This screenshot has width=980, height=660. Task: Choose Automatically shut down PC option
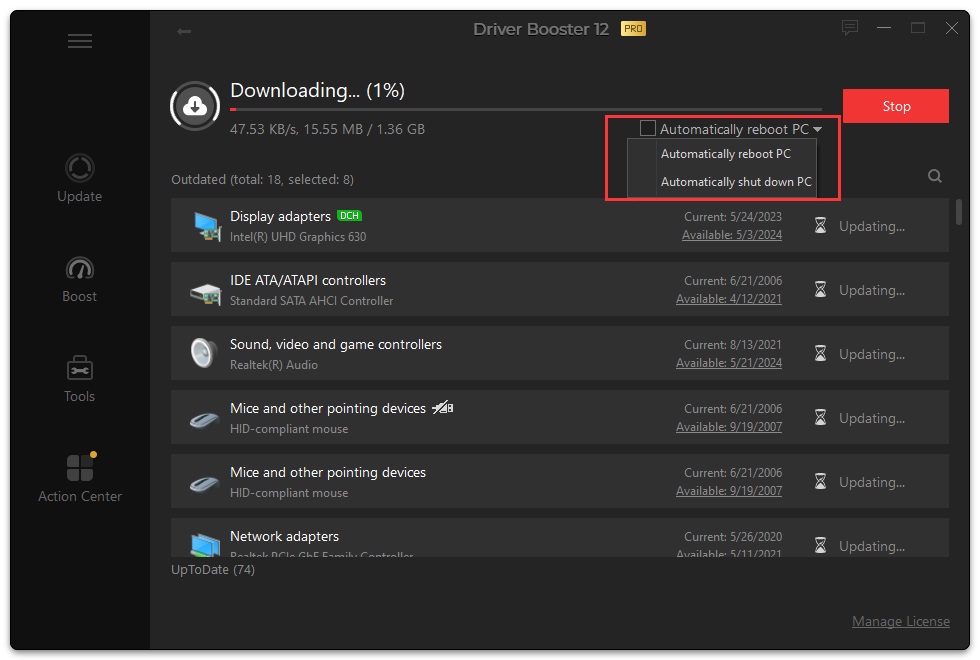tap(736, 182)
